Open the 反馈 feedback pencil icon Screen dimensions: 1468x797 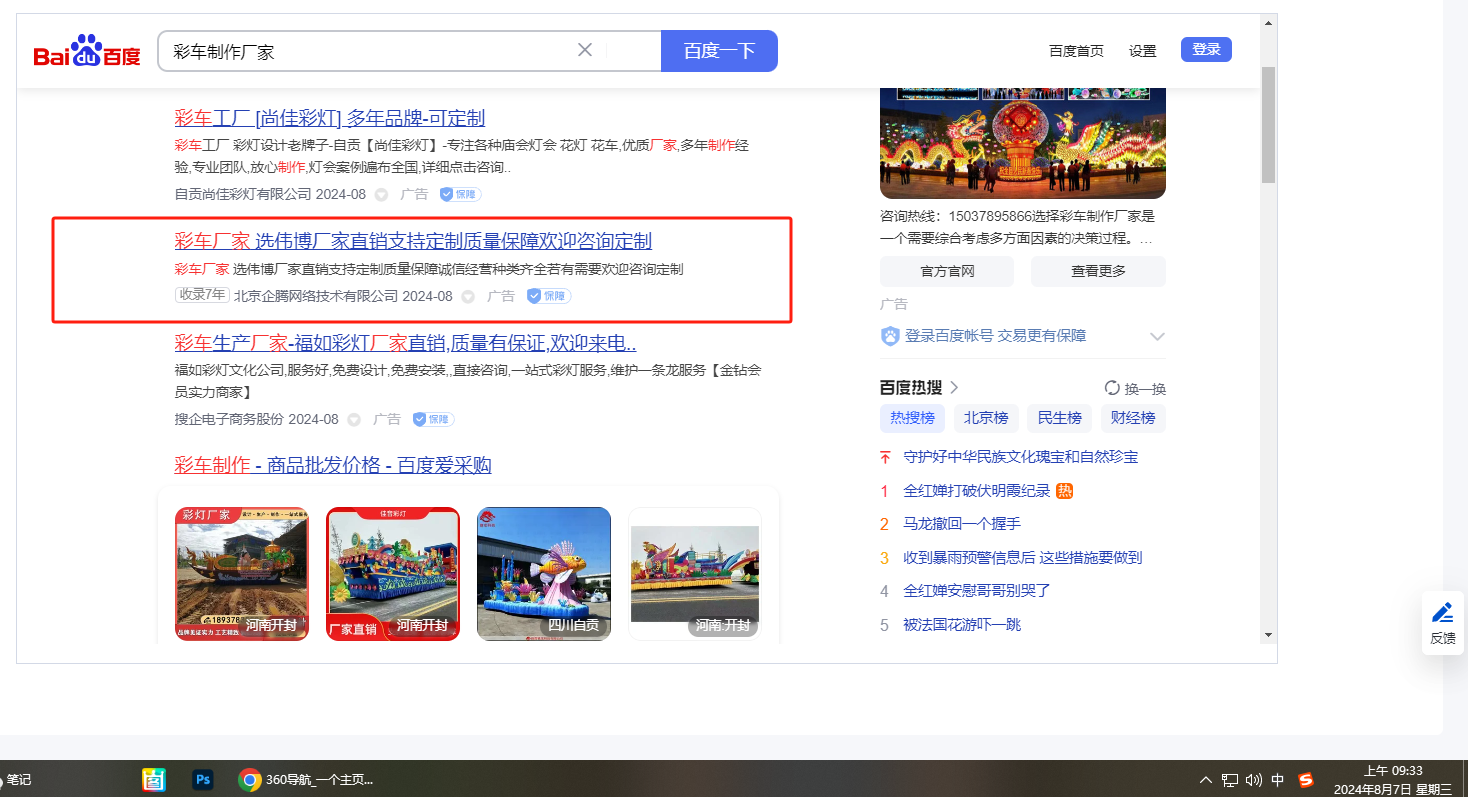(x=1442, y=612)
